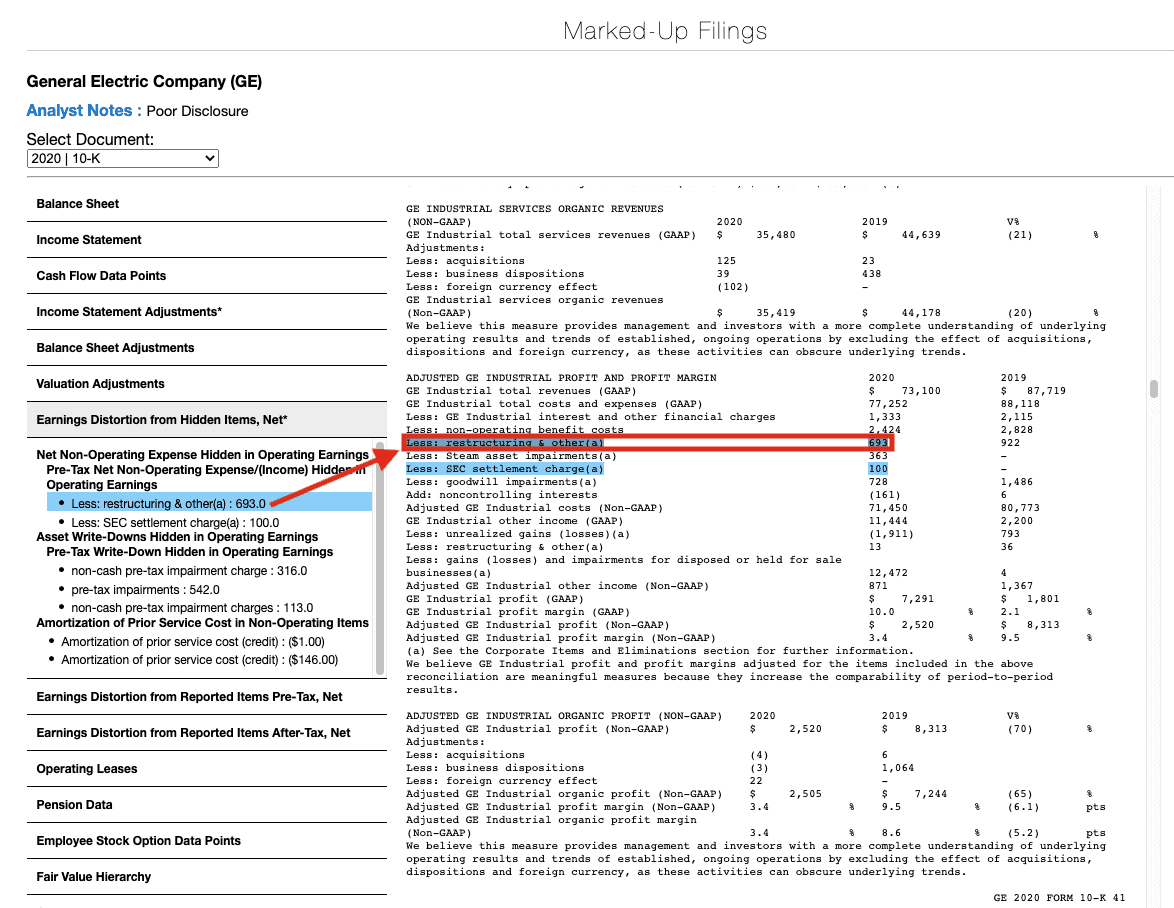Viewport: 1174px width, 908px height.
Task: Expand Earnings Distortion from Reported Items Pre-Tax
Action: point(207,697)
